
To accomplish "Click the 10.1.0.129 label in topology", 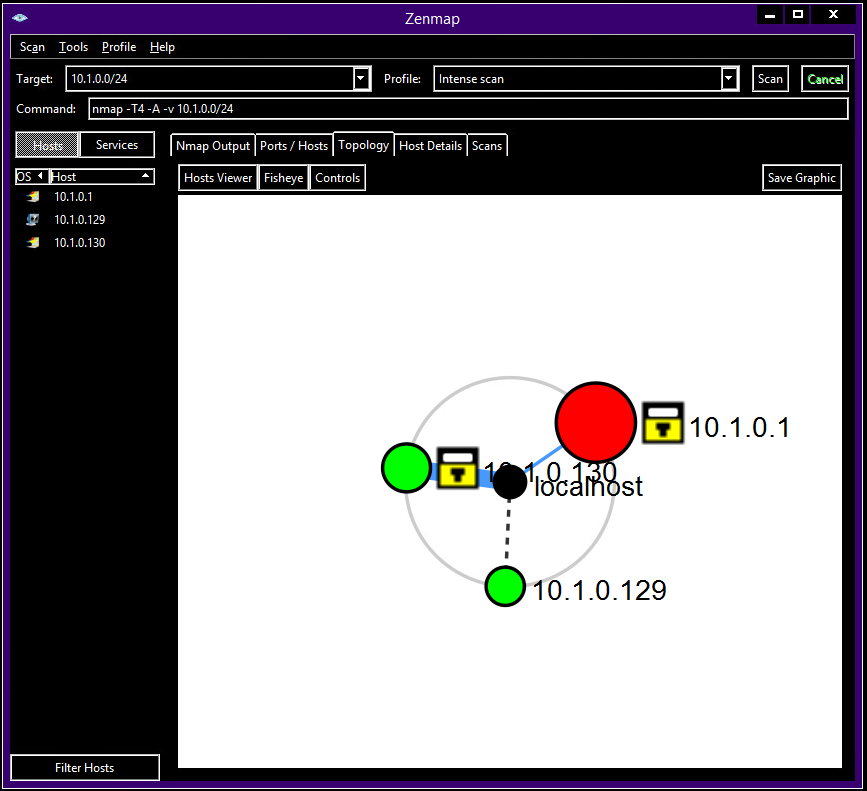I will point(599,590).
